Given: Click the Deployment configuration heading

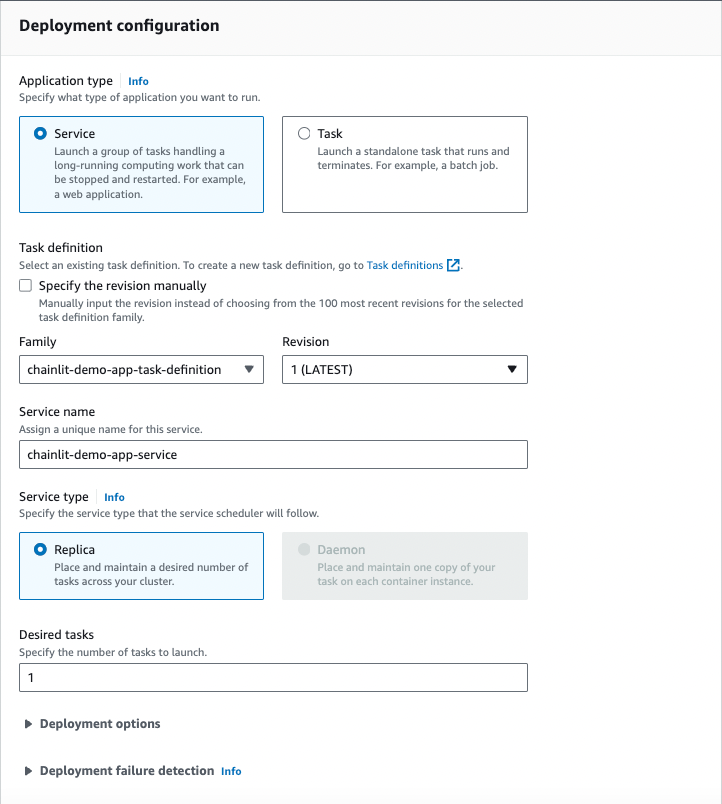Looking at the screenshot, I should tap(119, 25).
